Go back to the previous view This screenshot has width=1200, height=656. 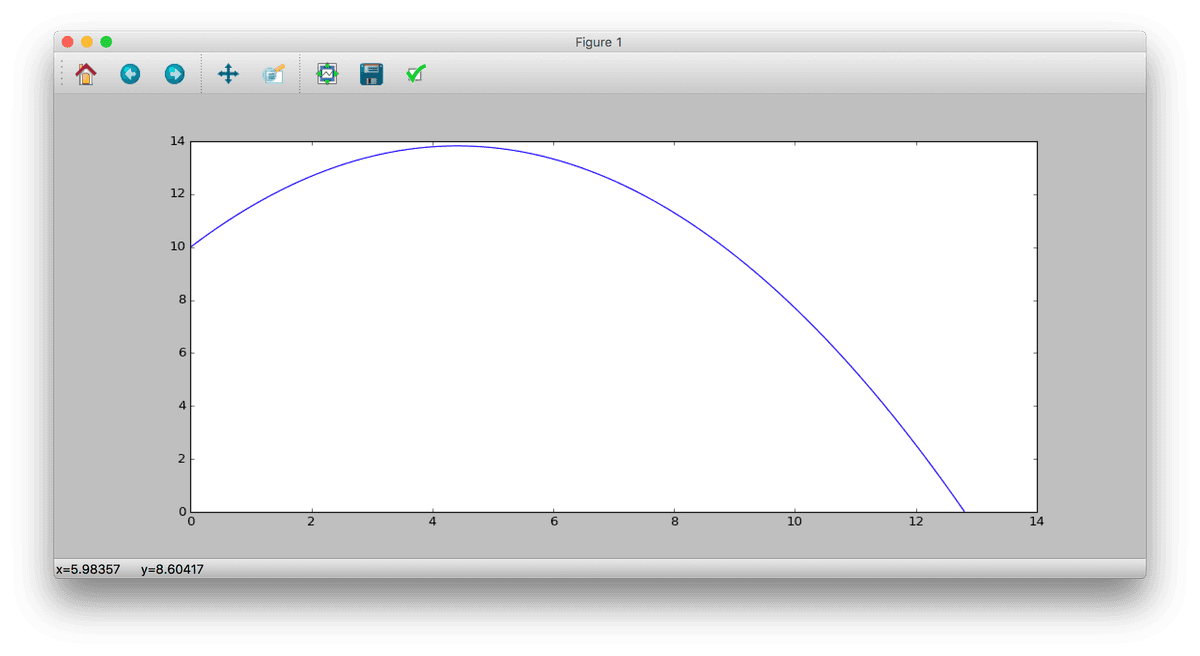click(x=130, y=74)
